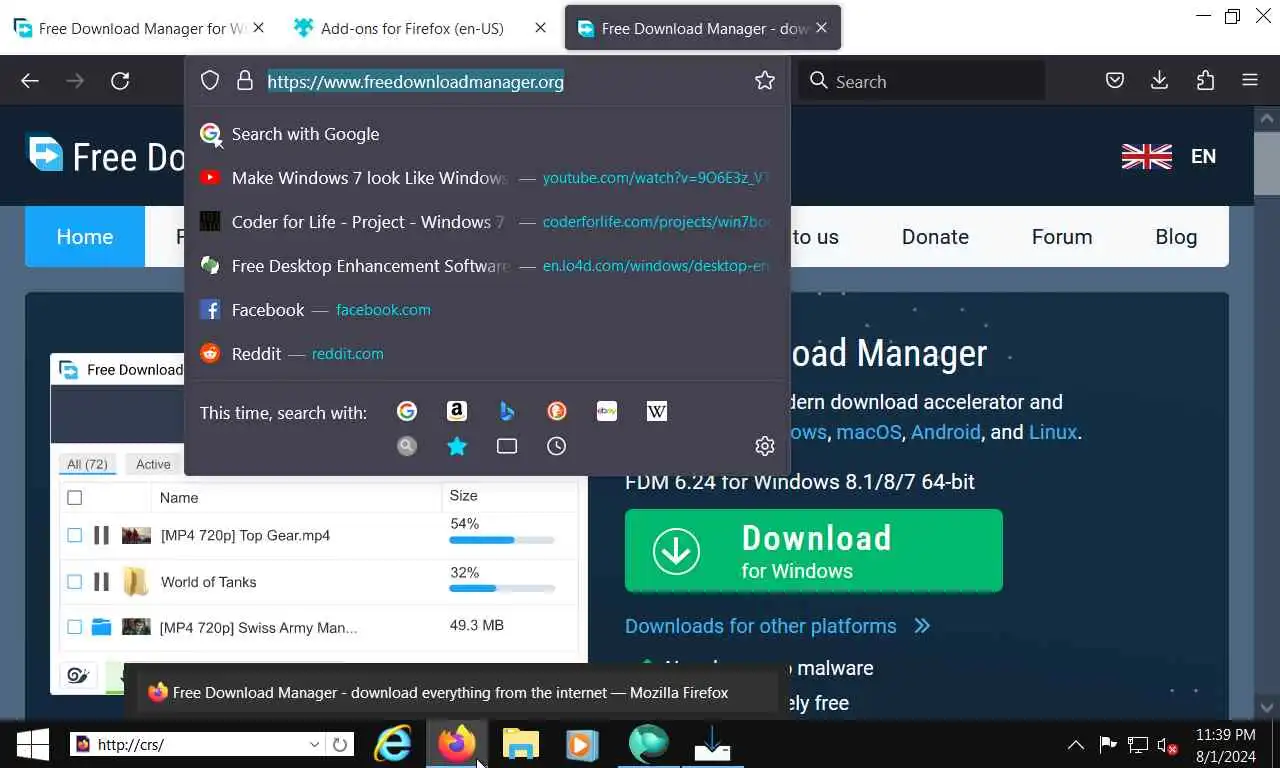Screen dimensions: 1280x768
Task: Follow the Android platform link
Action: 945,432
